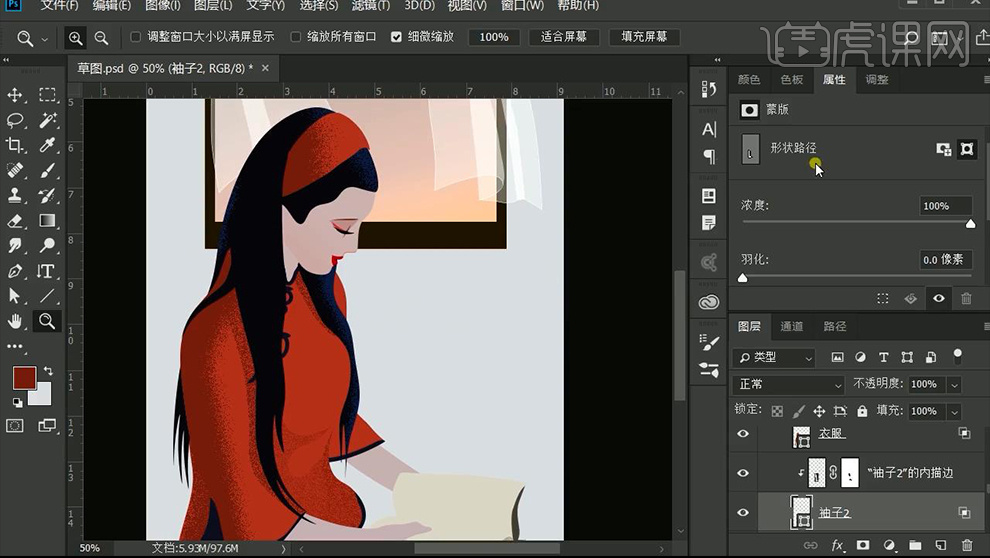
Task: Open the Character panel icon
Action: (x=709, y=130)
